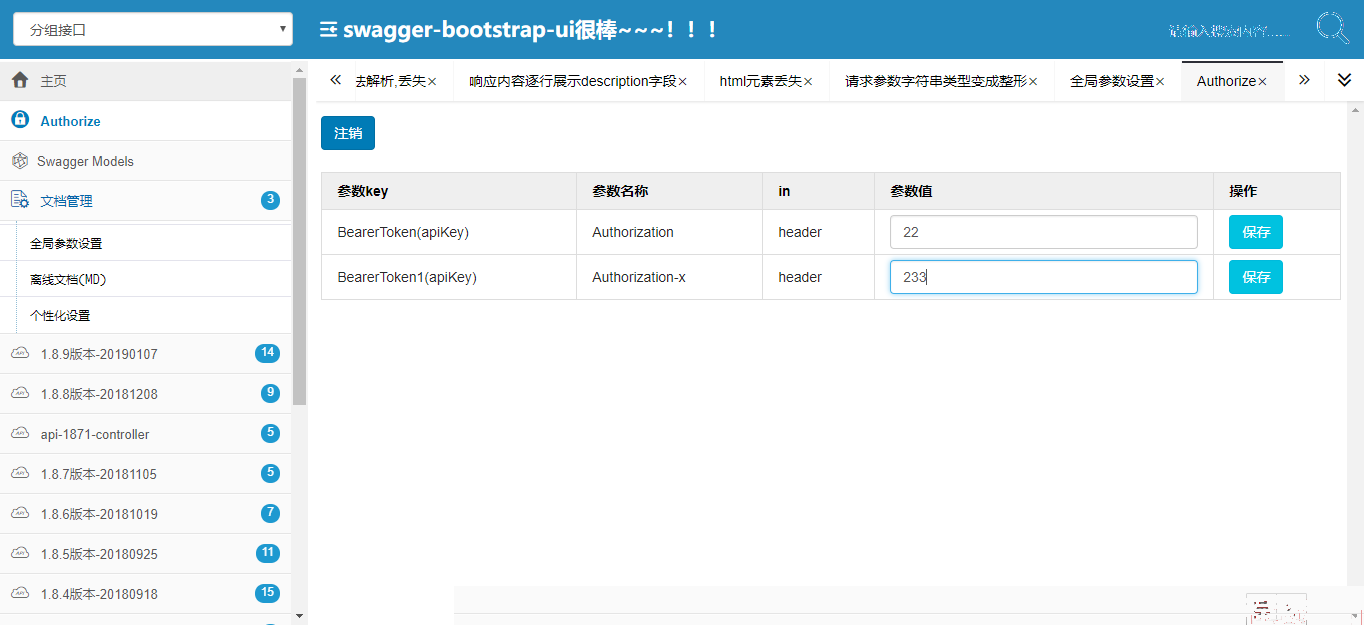Expand the 1.8.4版本-20180918 API group

pyautogui.click(x=146, y=593)
